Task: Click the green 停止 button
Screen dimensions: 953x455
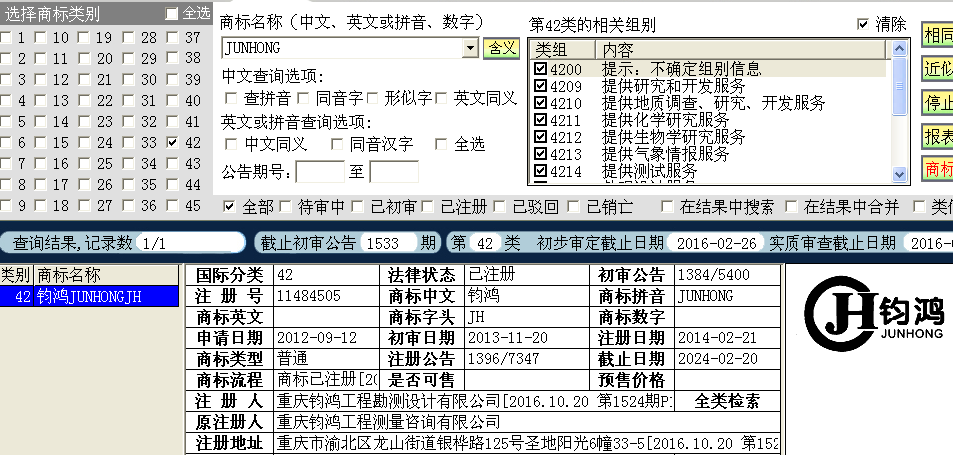Action: (x=938, y=103)
